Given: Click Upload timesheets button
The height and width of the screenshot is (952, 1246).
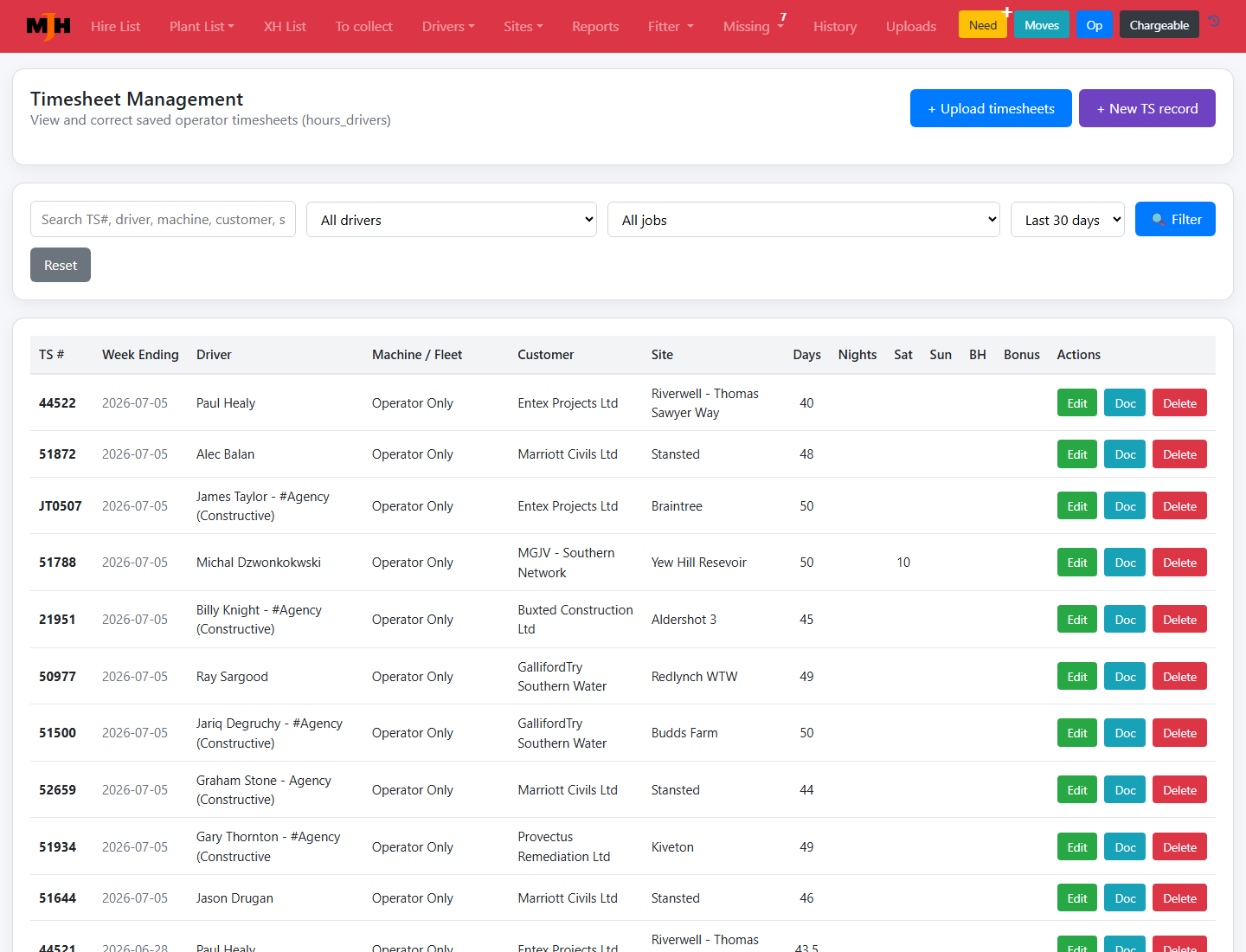Looking at the screenshot, I should pyautogui.click(x=991, y=108).
